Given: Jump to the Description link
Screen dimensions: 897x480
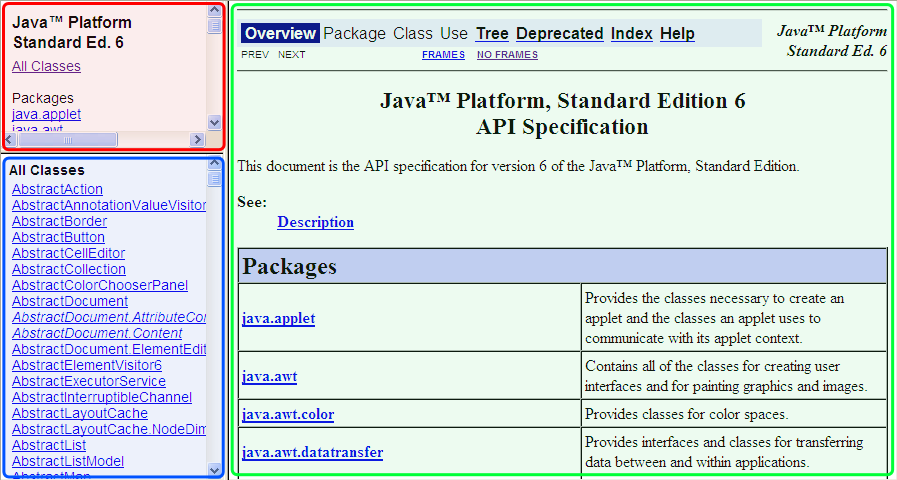Looking at the screenshot, I should tap(315, 222).
